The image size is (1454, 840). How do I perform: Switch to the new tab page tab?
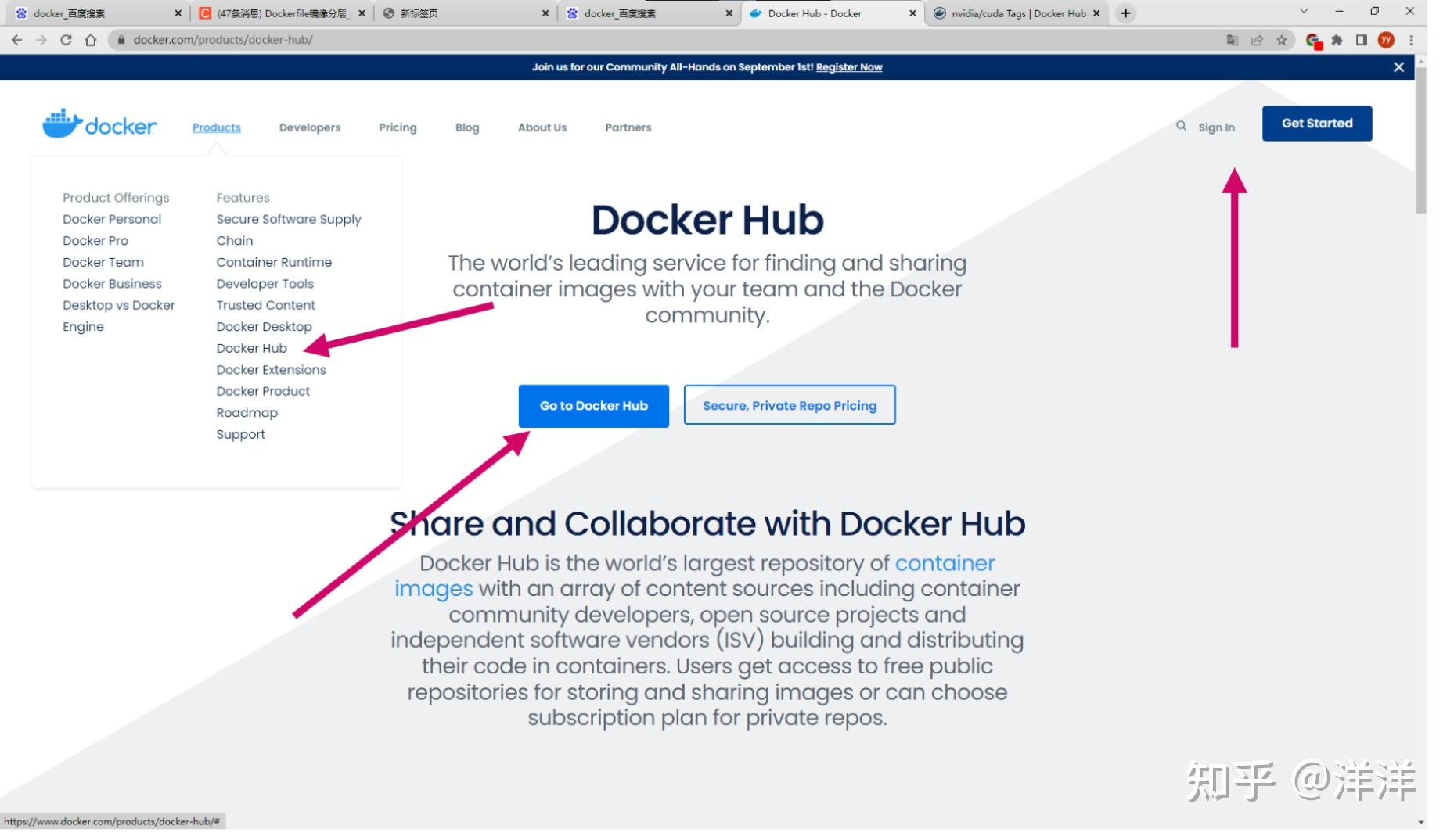tap(466, 13)
